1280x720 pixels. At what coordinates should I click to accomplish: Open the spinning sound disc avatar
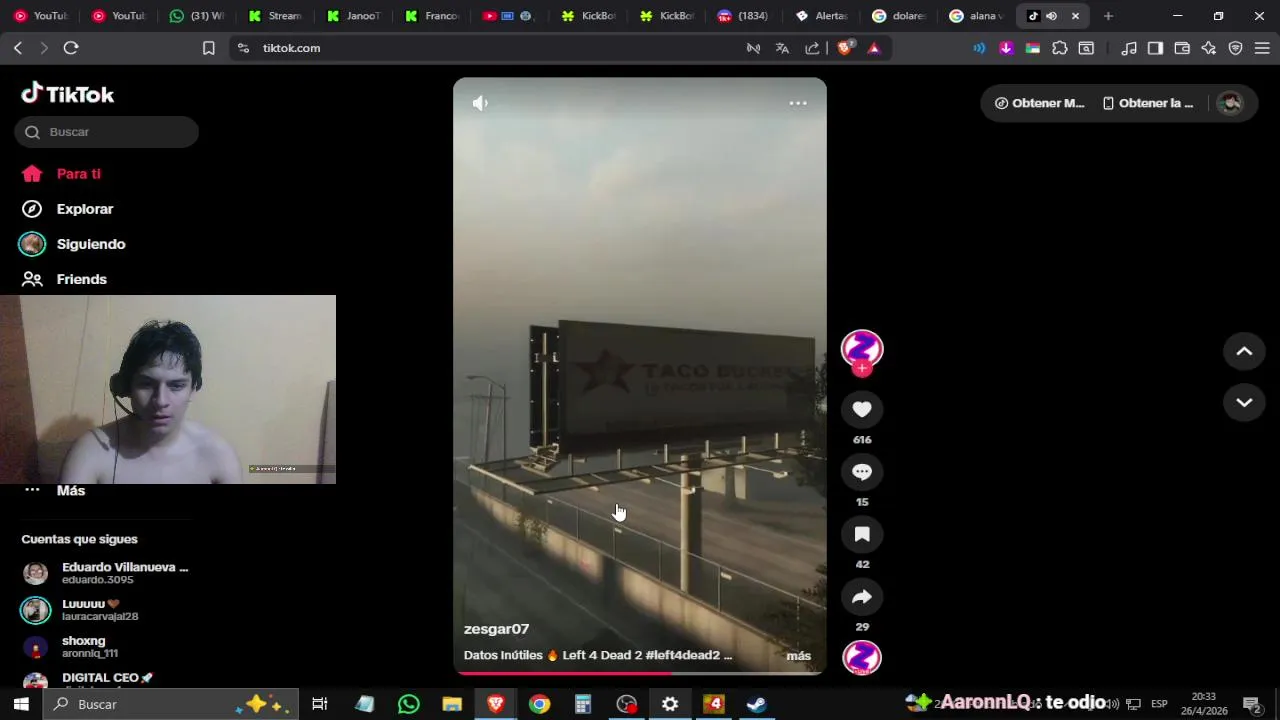862,657
